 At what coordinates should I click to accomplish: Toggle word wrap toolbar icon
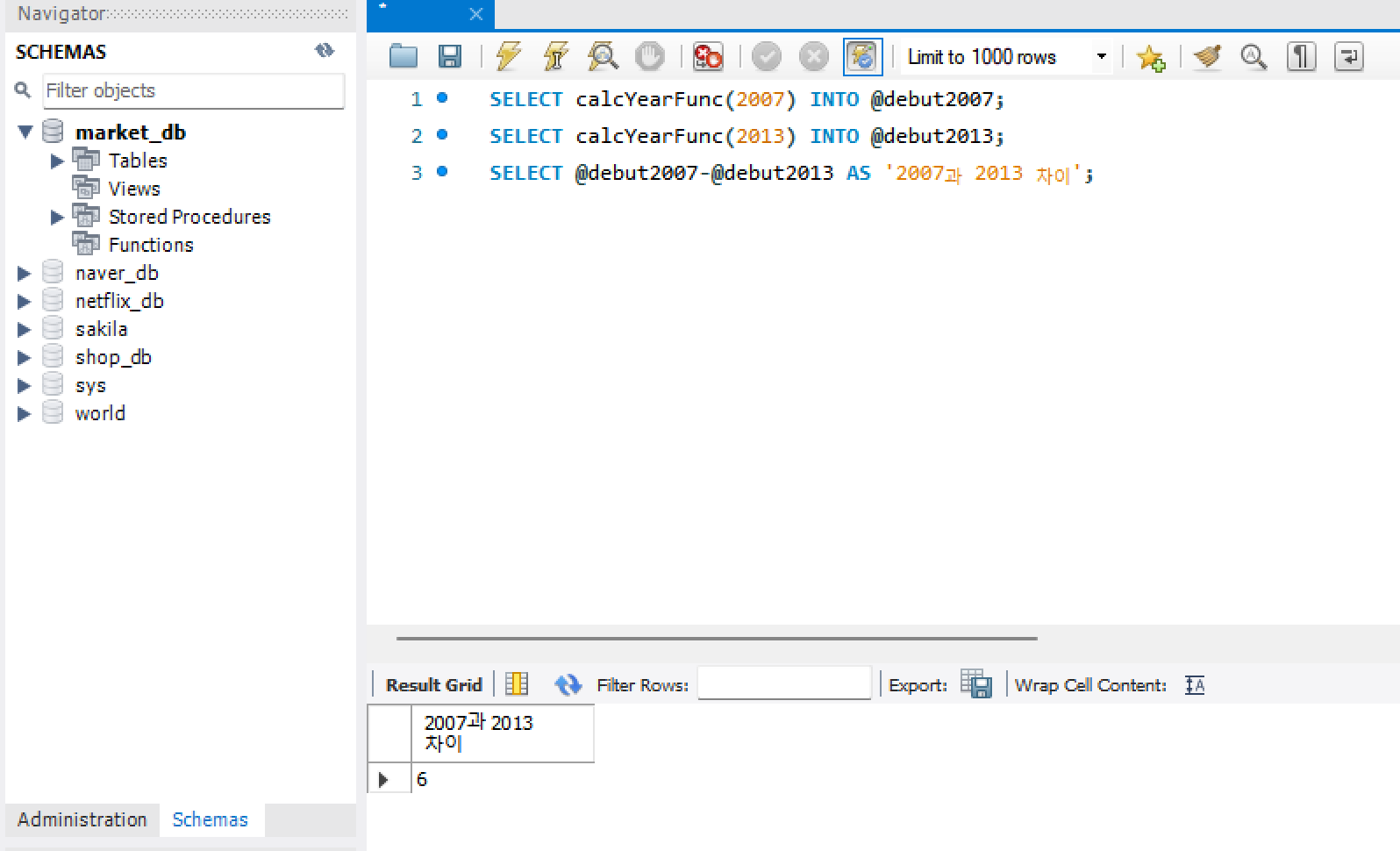(1348, 57)
